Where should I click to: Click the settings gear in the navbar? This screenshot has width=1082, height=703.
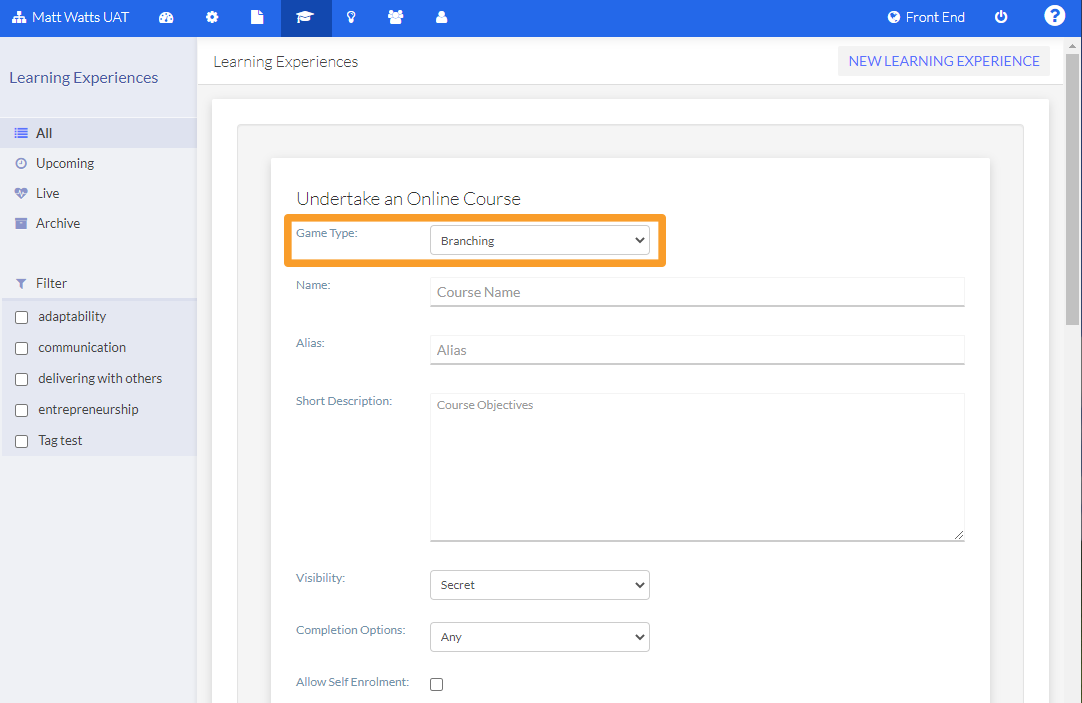(x=211, y=17)
